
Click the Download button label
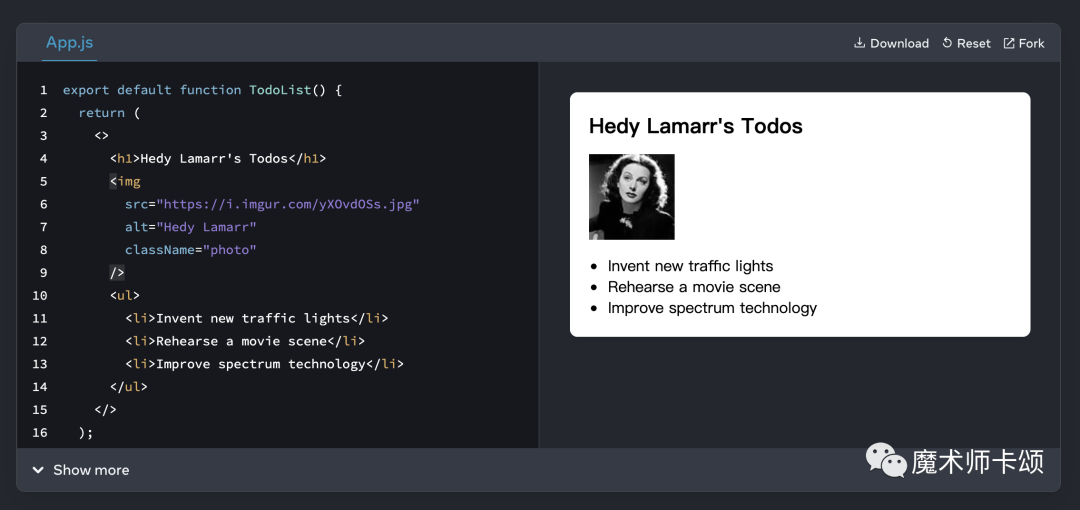900,43
